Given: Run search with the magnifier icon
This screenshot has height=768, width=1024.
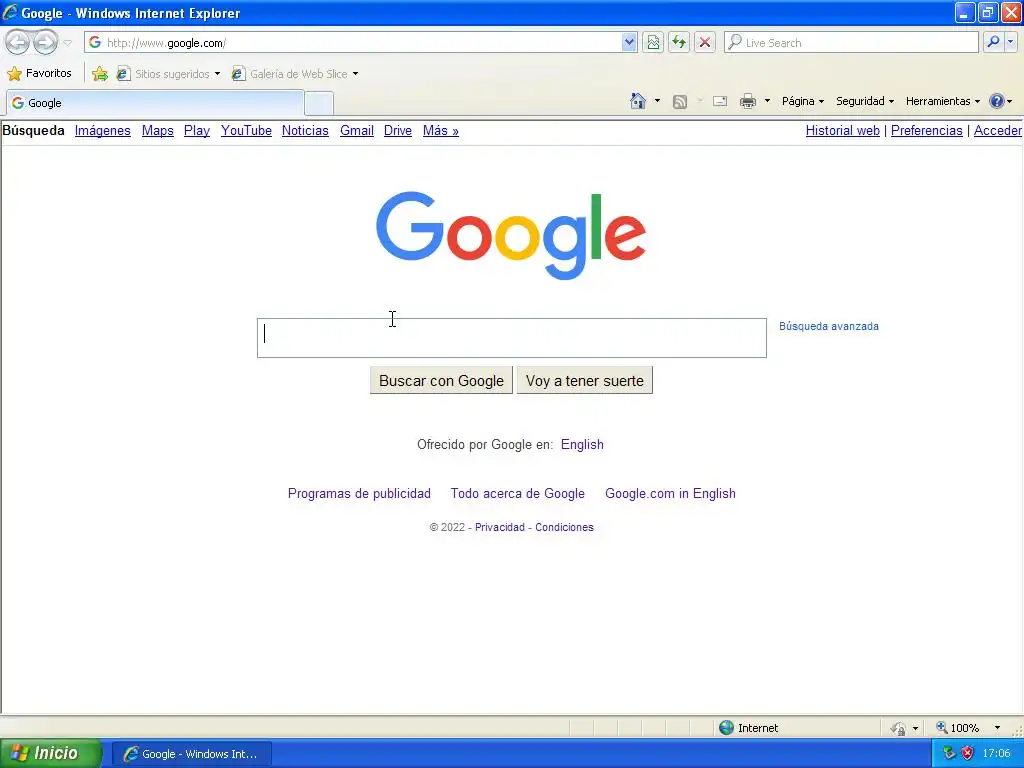Looking at the screenshot, I should click(x=993, y=42).
